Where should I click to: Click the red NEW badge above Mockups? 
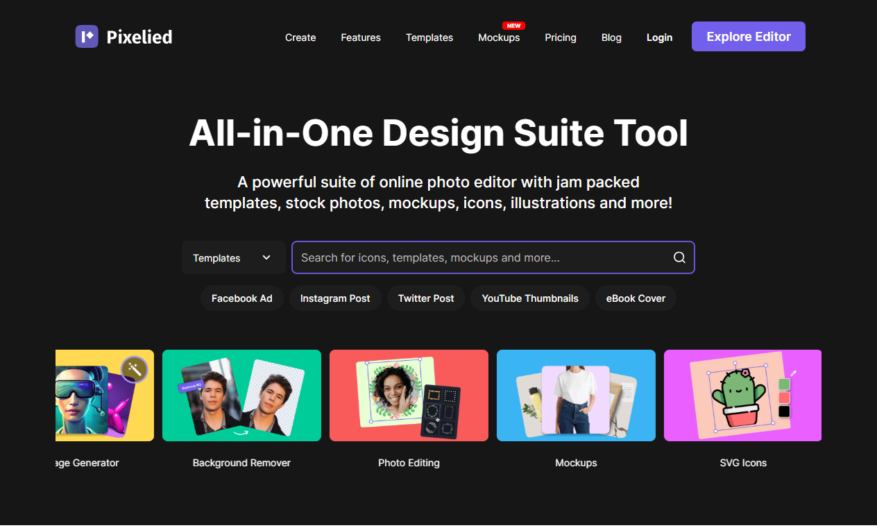pos(513,26)
